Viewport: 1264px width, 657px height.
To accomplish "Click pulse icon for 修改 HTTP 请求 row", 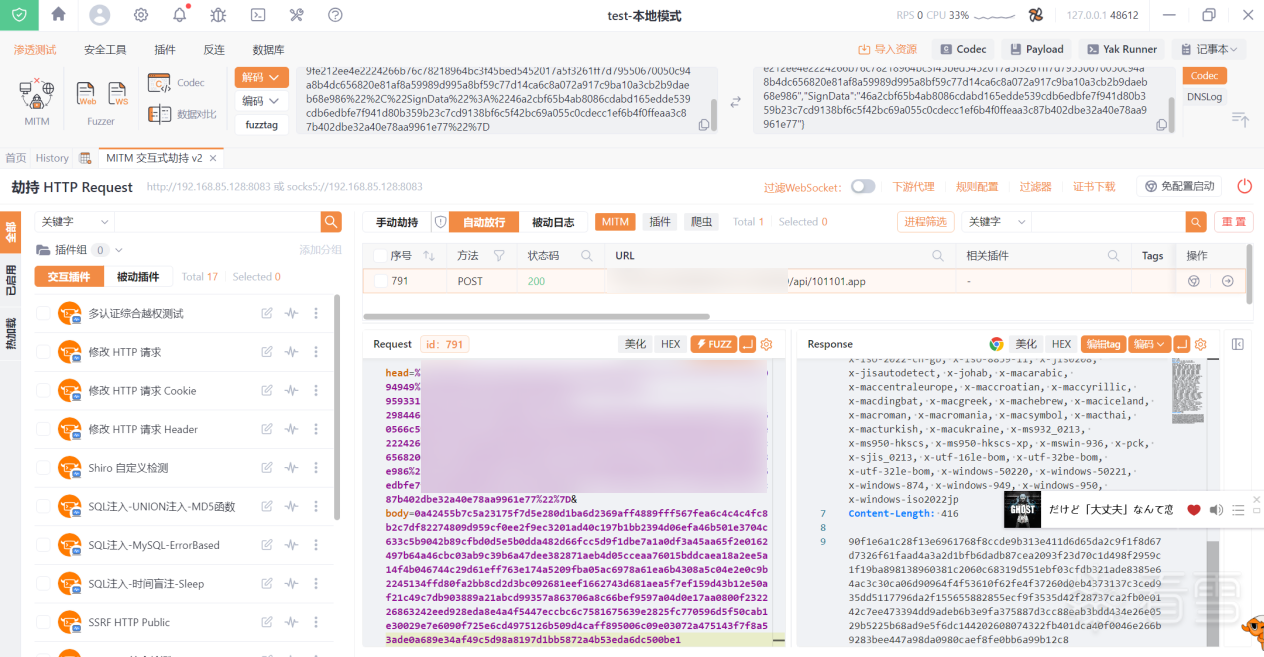I will click(291, 352).
